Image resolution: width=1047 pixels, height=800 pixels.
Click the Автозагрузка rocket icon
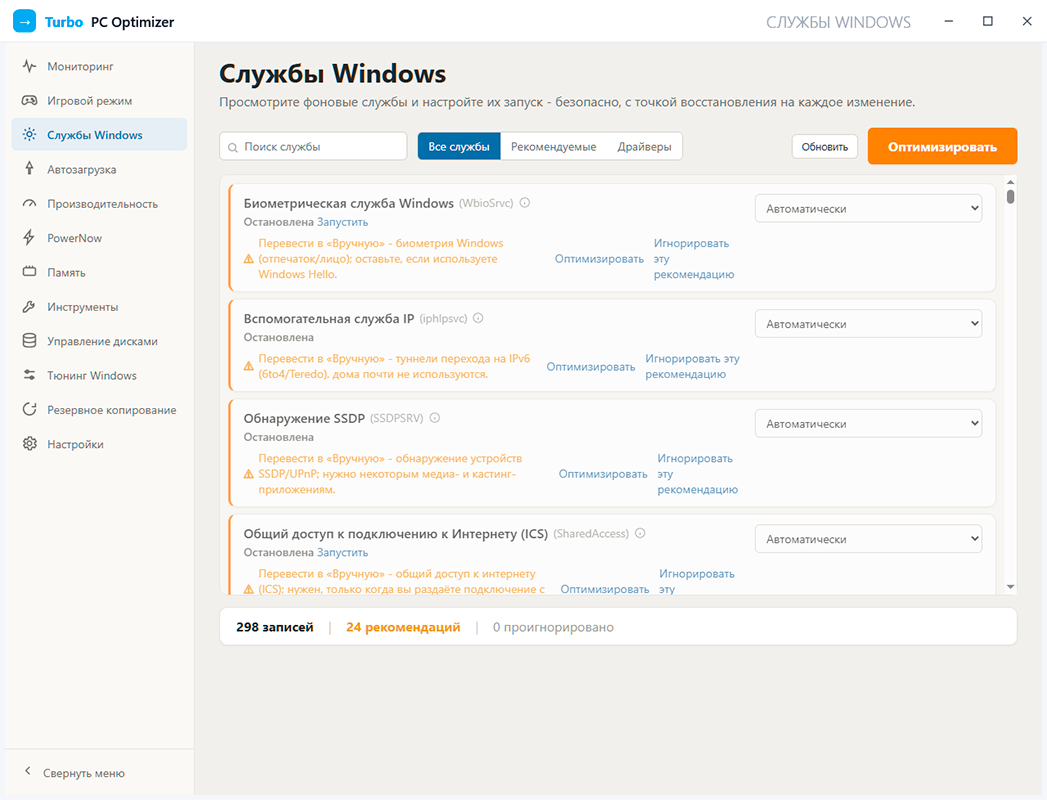tap(29, 169)
